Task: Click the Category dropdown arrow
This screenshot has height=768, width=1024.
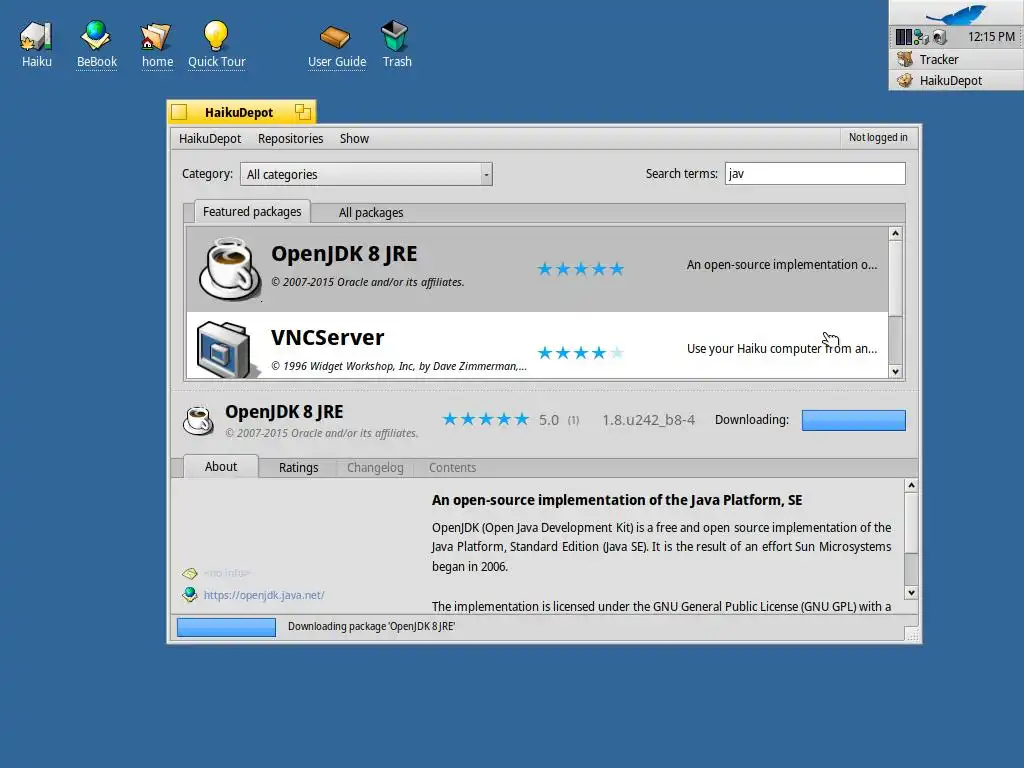Action: click(486, 174)
